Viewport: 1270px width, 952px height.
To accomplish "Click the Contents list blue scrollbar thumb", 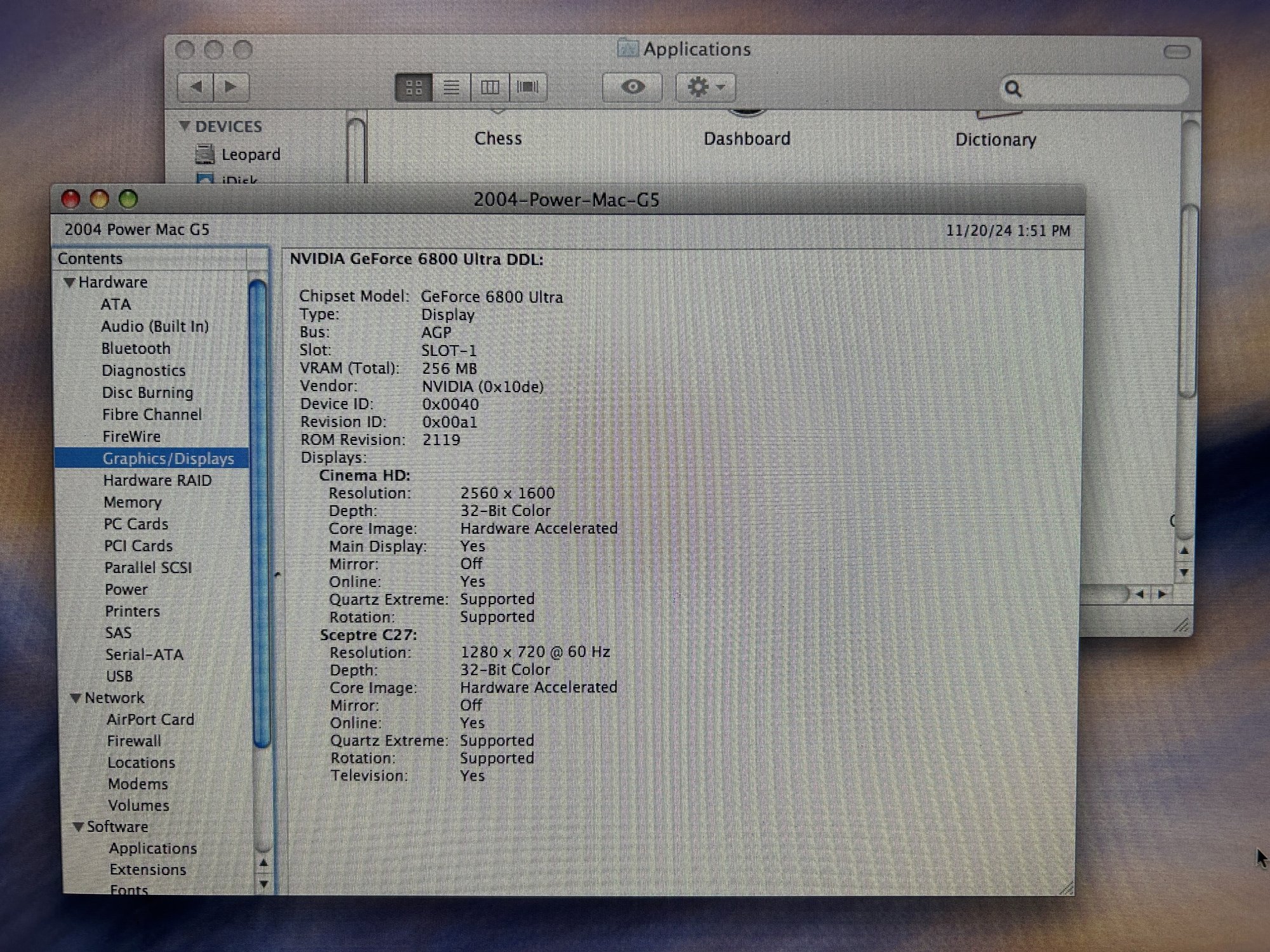I will click(x=258, y=508).
